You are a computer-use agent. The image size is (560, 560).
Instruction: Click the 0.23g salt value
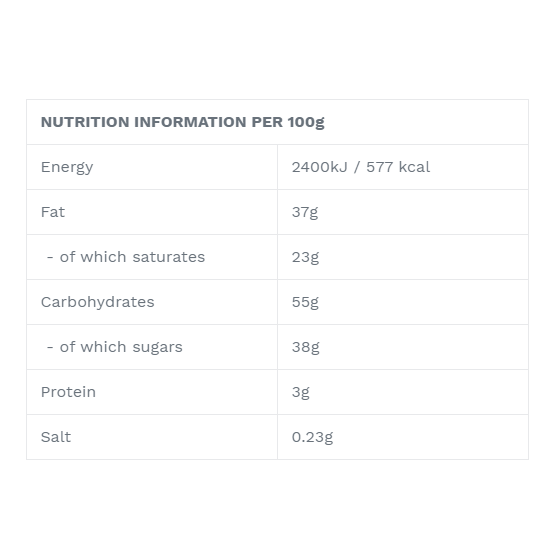[312, 438]
